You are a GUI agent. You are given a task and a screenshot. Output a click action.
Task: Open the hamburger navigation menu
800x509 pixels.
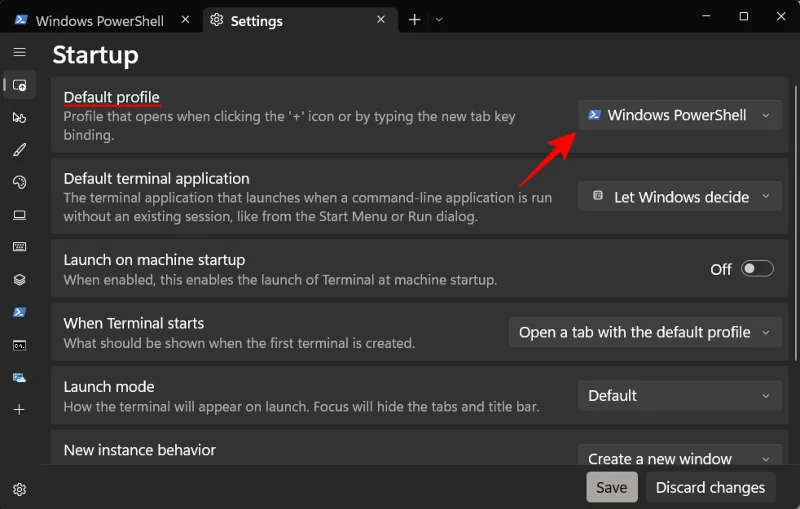coord(19,52)
